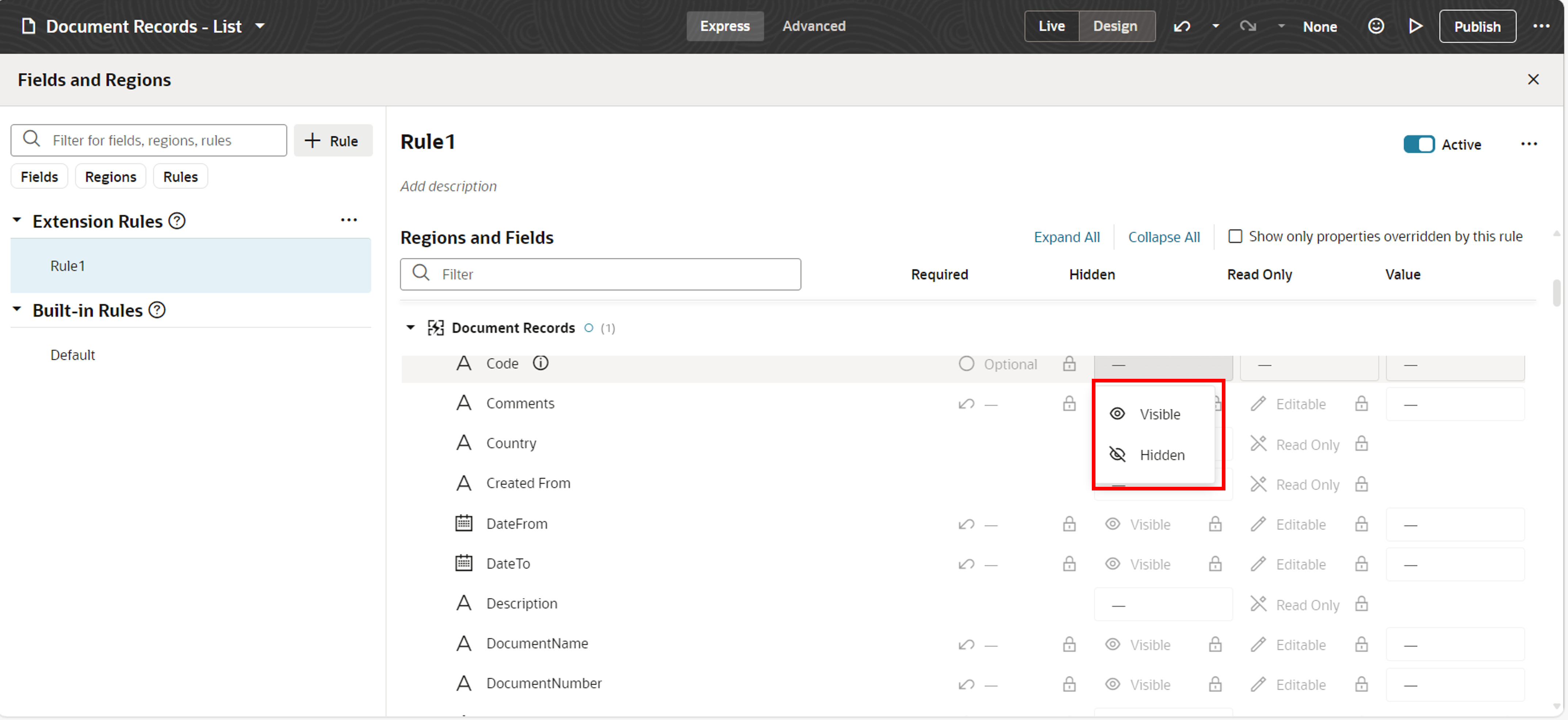Screen dimensions: 1568x720
Task: Open the Document Records - List dropdown
Action: pyautogui.click(x=260, y=26)
